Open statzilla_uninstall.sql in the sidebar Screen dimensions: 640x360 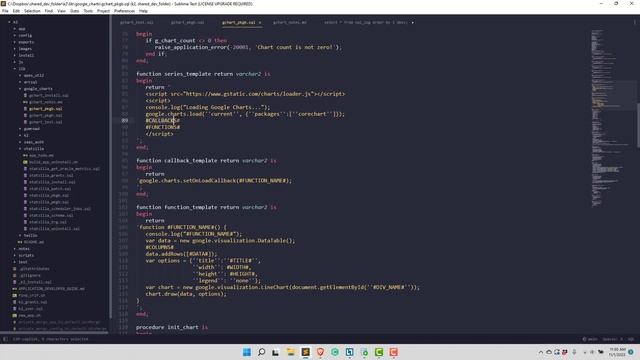coord(54,229)
